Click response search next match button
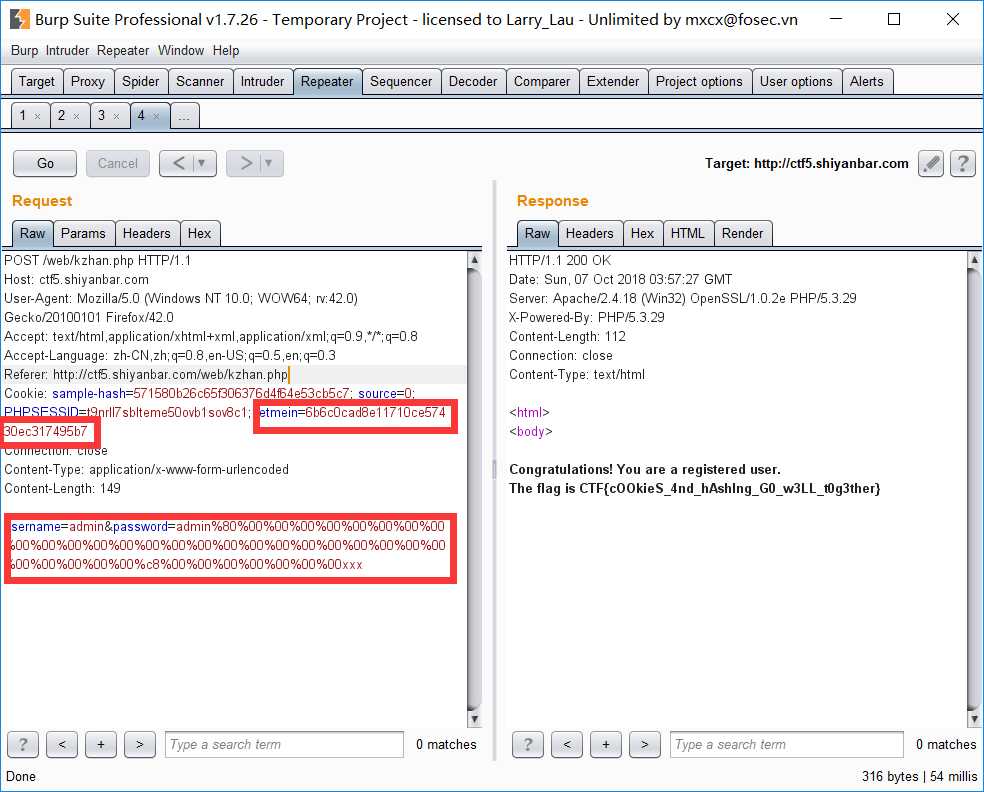The width and height of the screenshot is (984, 792). (x=644, y=744)
